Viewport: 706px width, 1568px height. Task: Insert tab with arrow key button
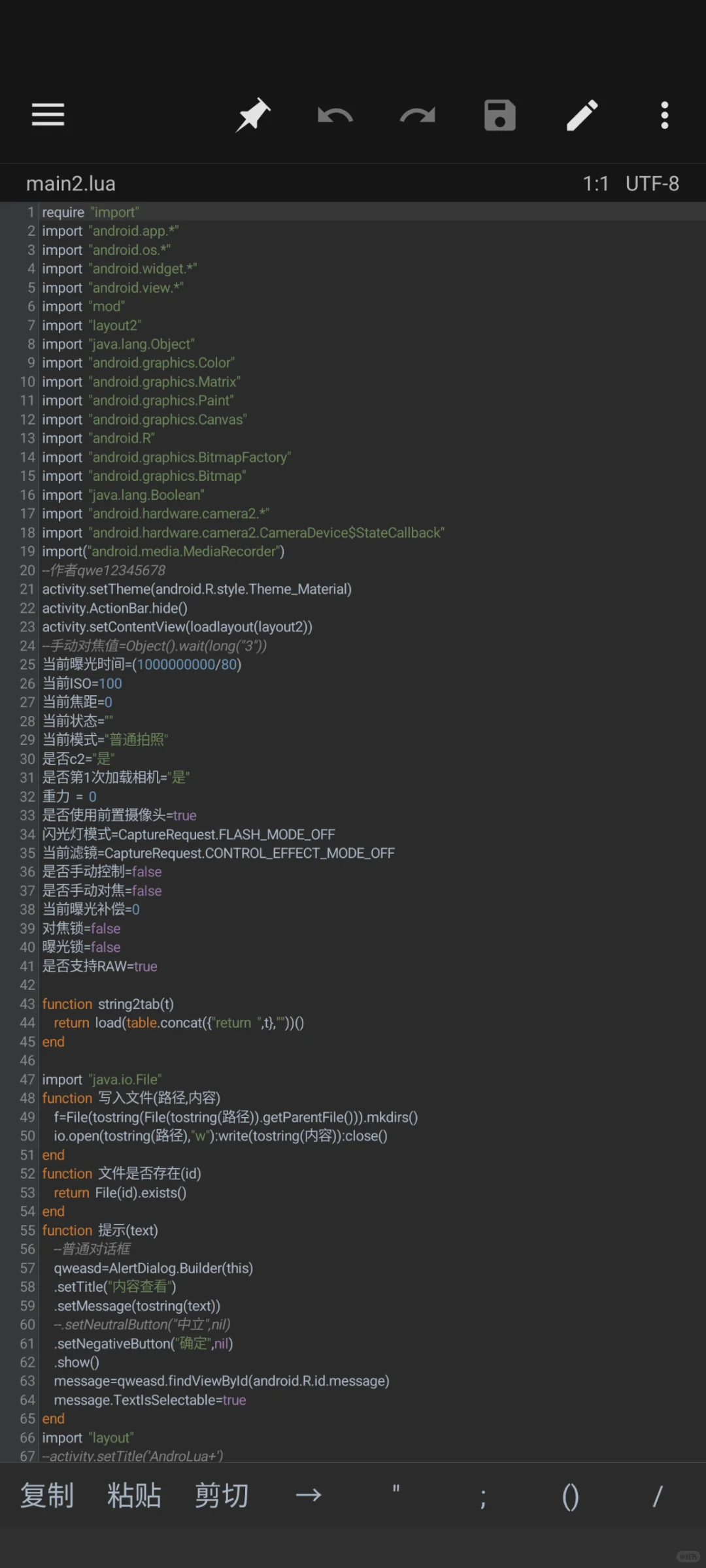309,1495
